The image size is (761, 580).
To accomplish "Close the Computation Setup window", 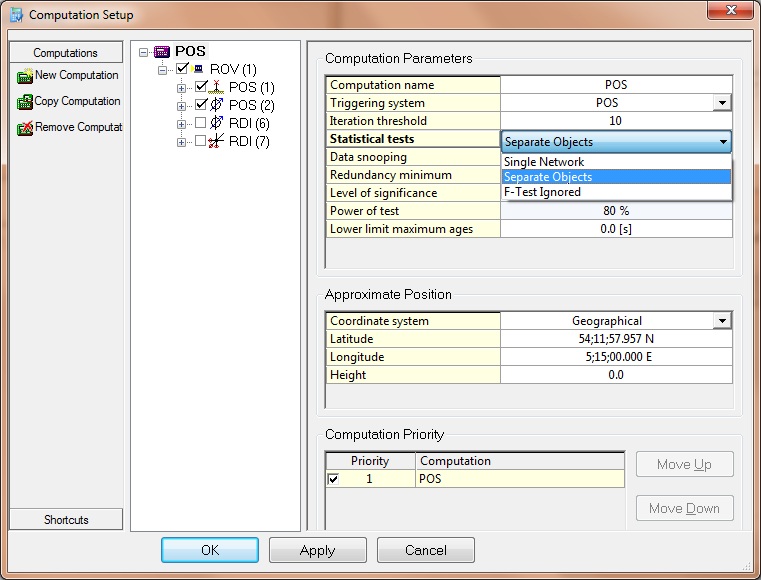I will click(732, 10).
